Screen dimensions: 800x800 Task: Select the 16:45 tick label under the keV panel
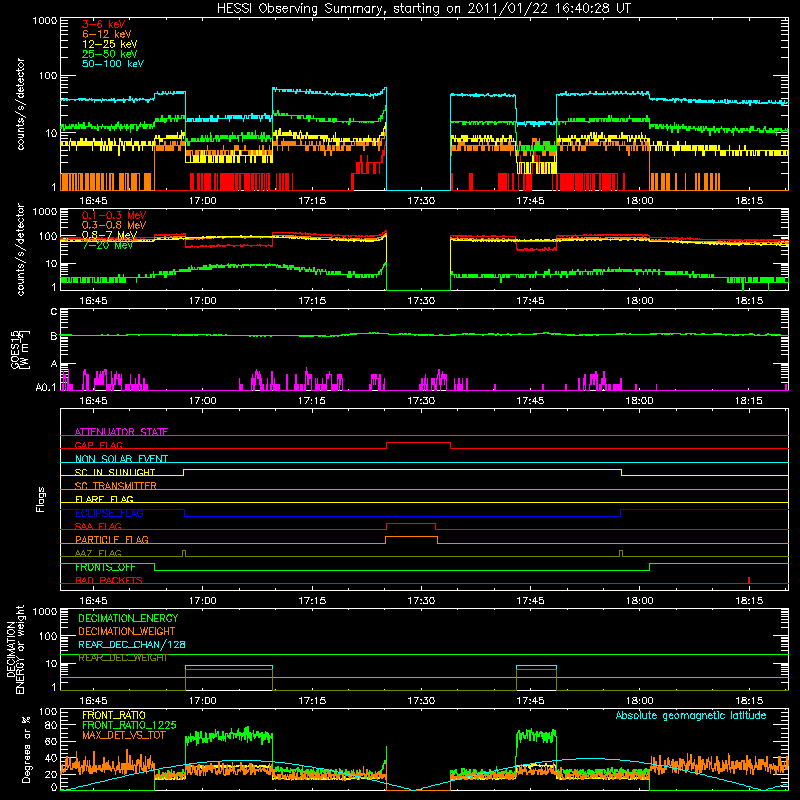pyautogui.click(x=93, y=201)
